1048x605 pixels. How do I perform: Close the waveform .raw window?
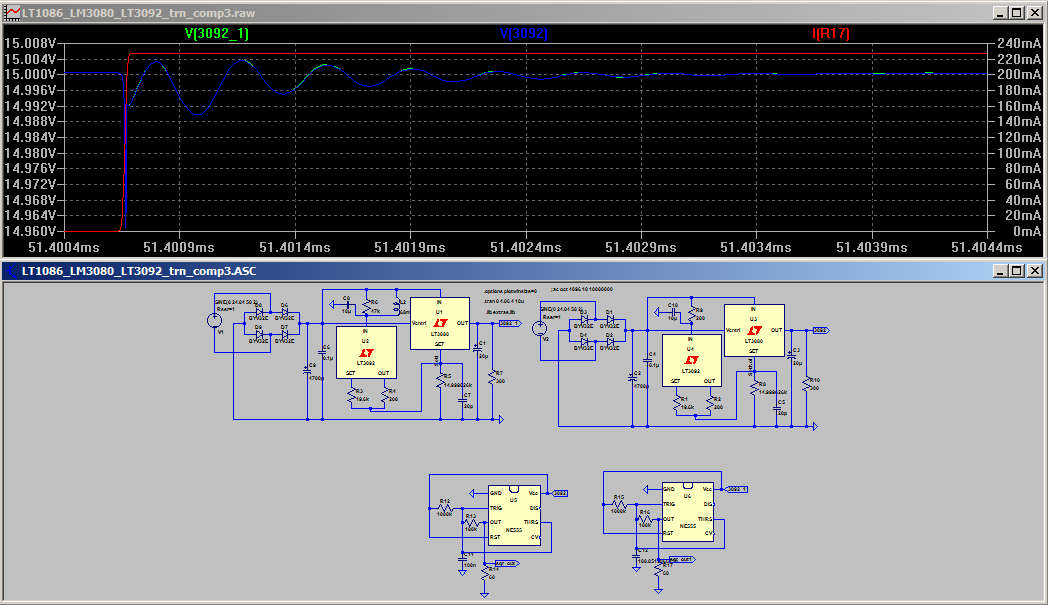(1035, 13)
